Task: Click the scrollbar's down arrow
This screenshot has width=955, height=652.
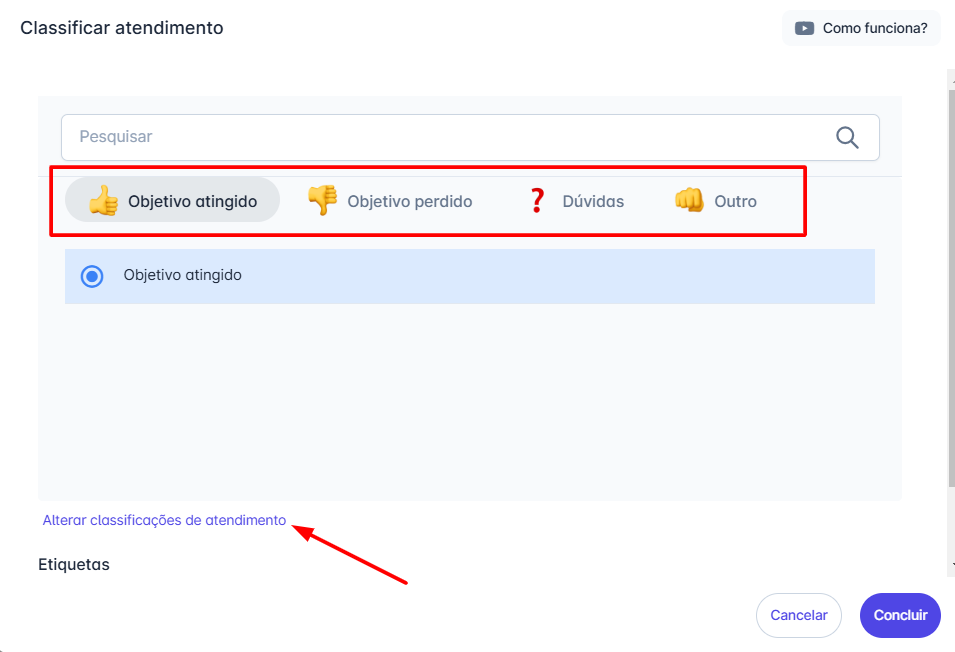Action: tap(951, 566)
